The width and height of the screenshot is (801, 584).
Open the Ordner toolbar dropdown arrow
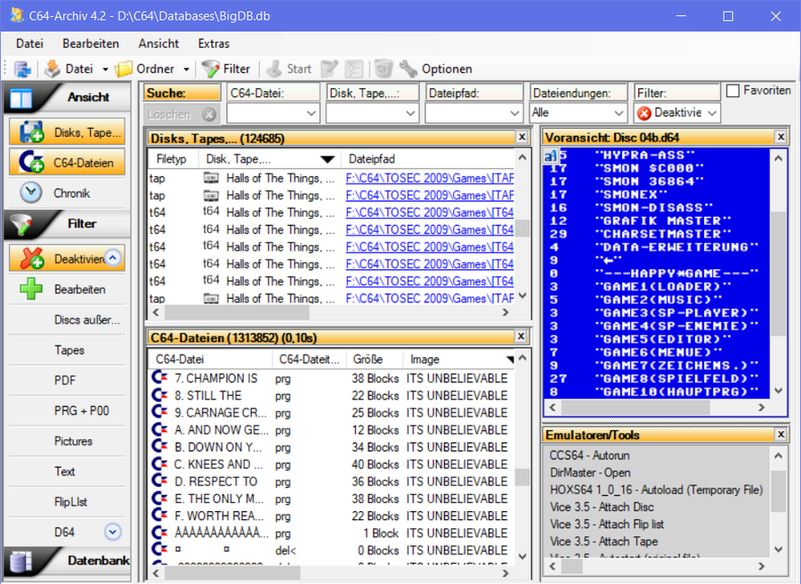(x=186, y=69)
